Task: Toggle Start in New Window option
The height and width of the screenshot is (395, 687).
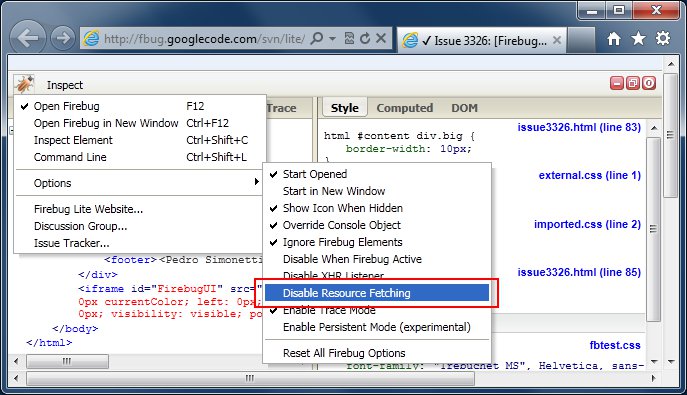Action: tap(377, 191)
